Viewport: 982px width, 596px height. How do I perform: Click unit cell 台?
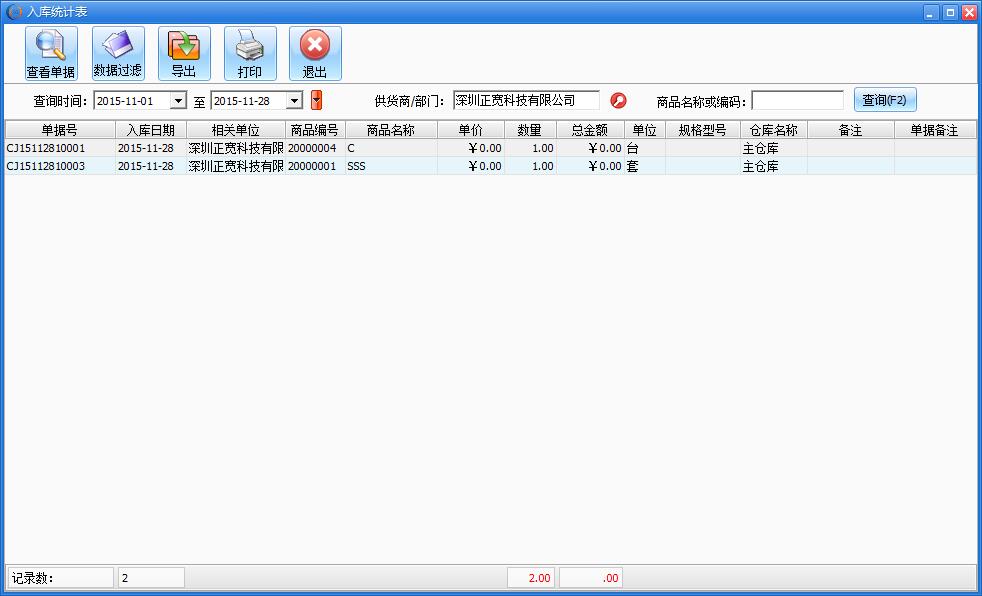(x=644, y=148)
